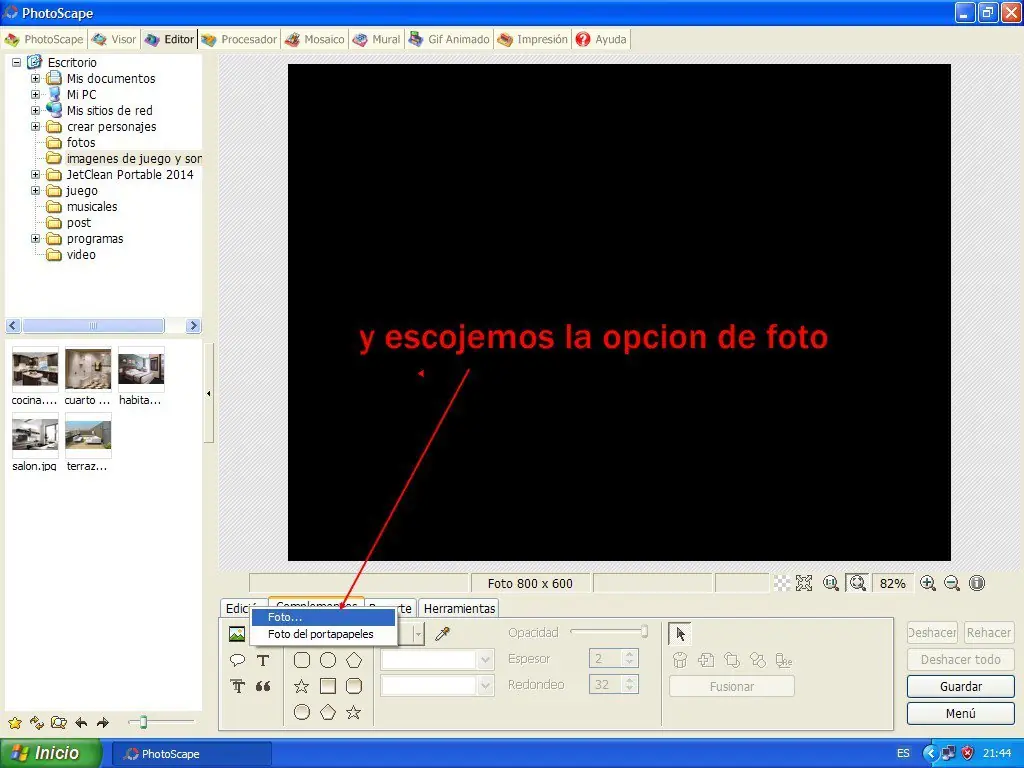Click the Rehacer button

tap(989, 632)
